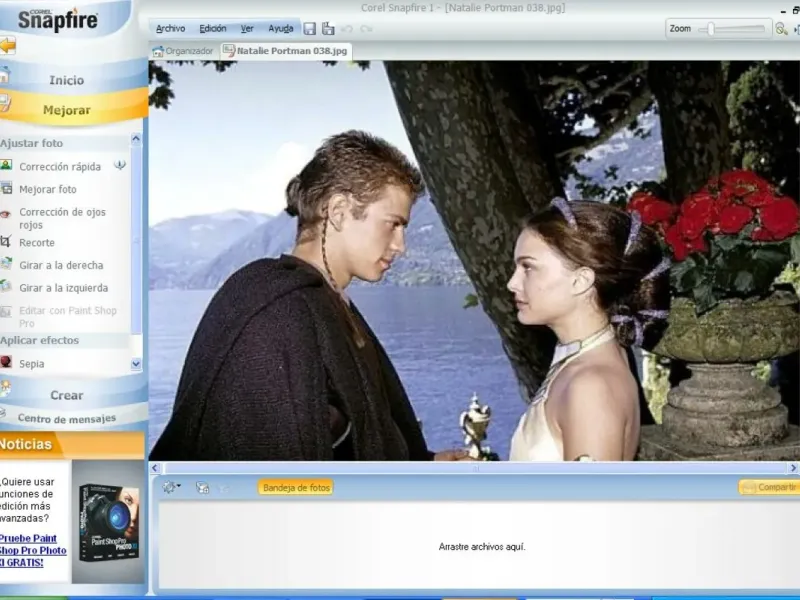This screenshot has width=800, height=600.
Task: Click Corrección de ojos rojos text
Action: [62, 218]
